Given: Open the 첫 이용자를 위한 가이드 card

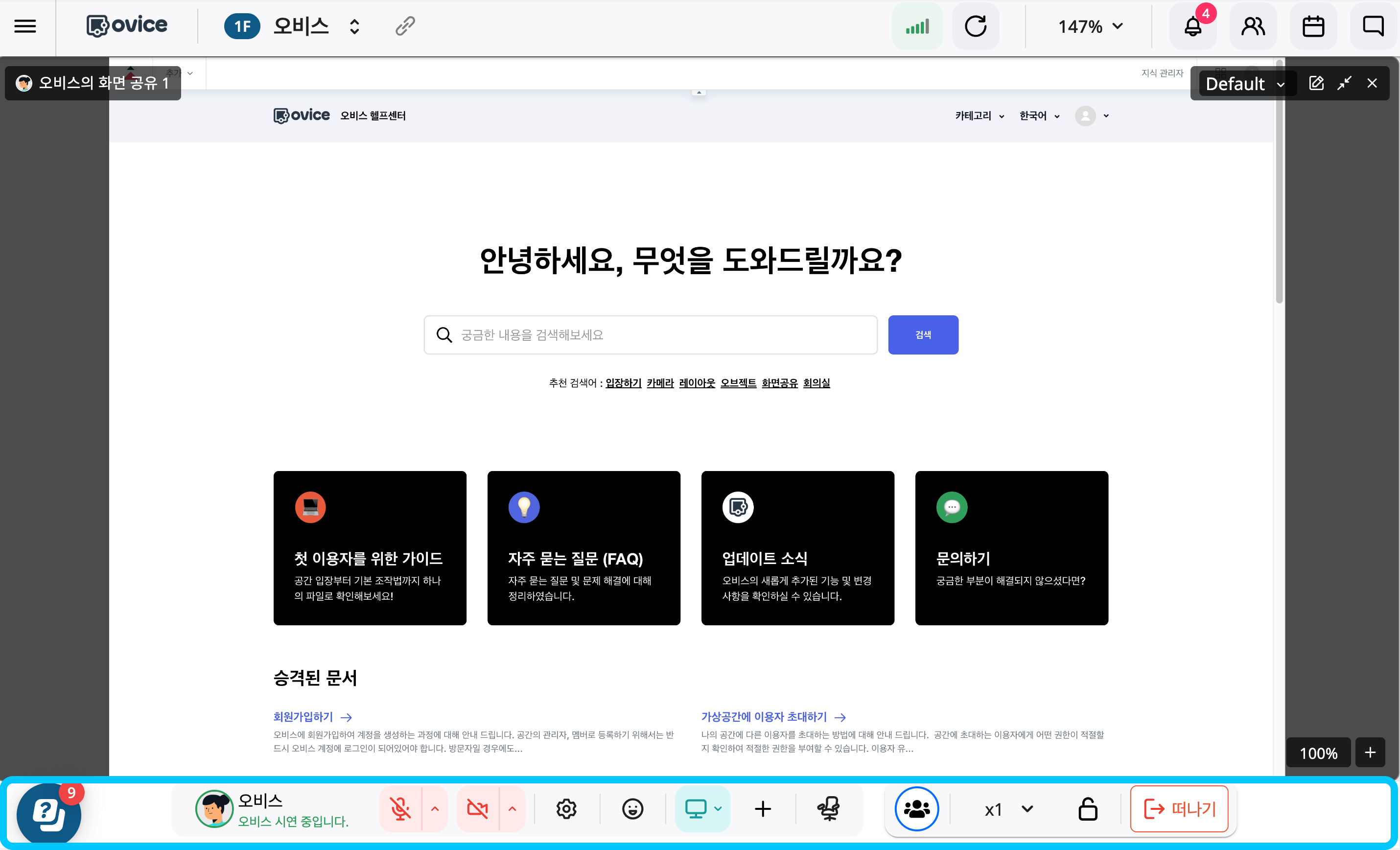Looking at the screenshot, I should tap(370, 548).
